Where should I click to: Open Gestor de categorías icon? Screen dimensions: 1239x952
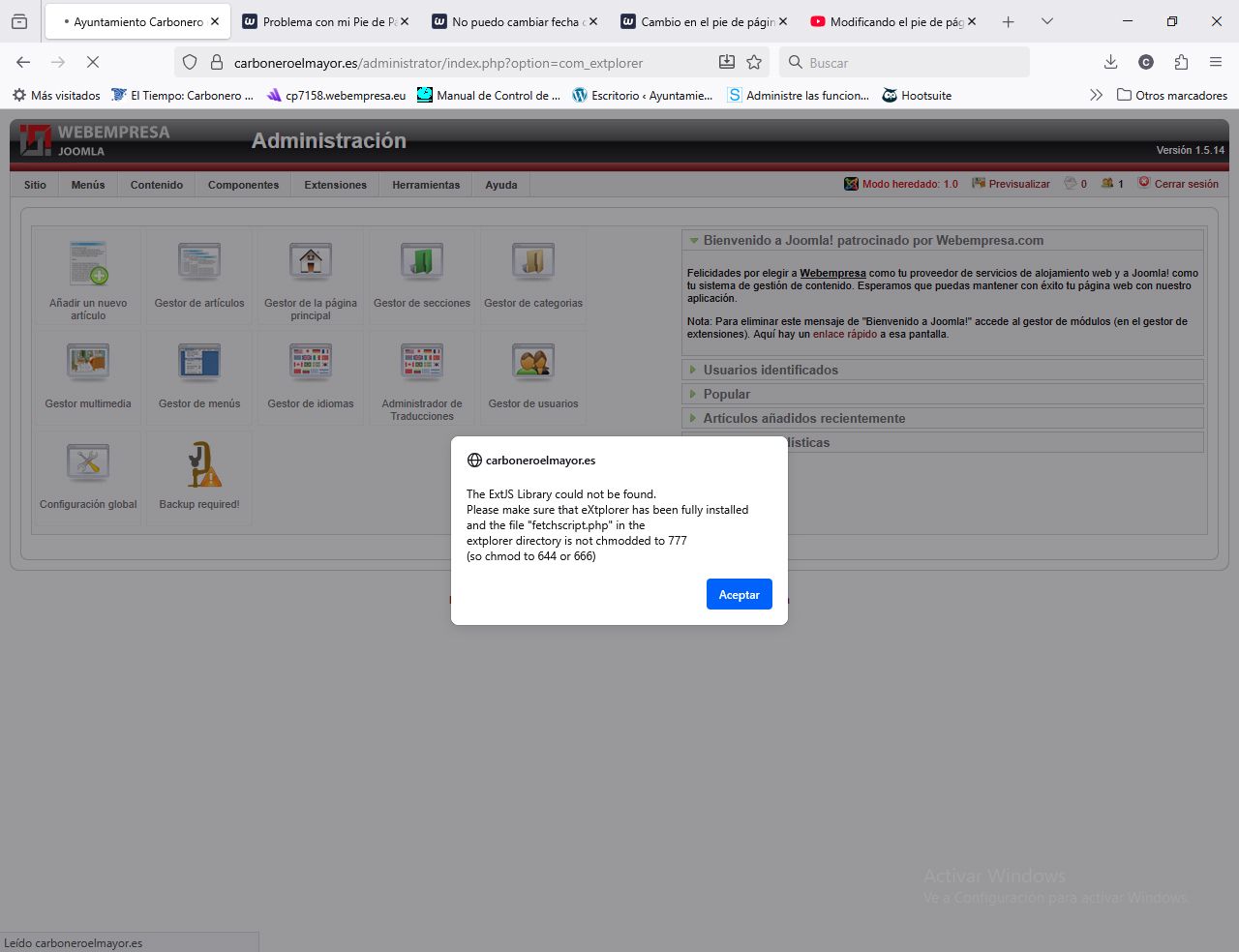533,262
